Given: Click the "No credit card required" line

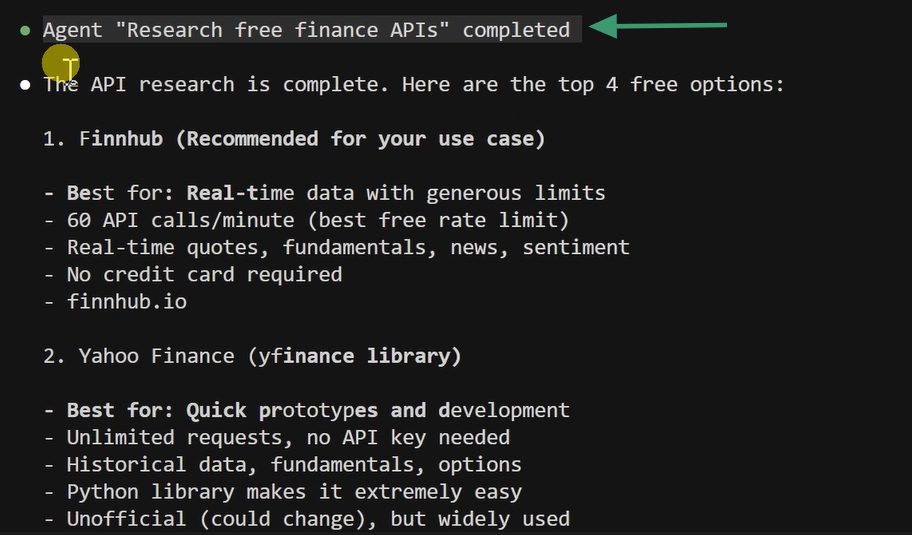Looking at the screenshot, I should pyautogui.click(x=204, y=274).
